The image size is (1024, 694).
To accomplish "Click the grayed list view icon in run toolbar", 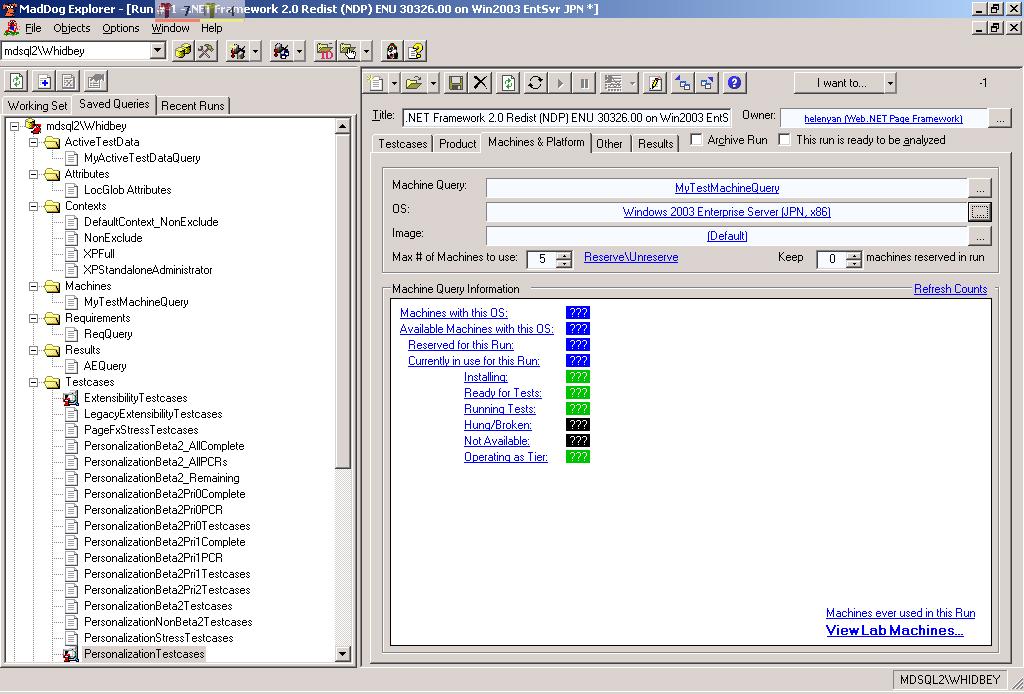I will tap(613, 83).
